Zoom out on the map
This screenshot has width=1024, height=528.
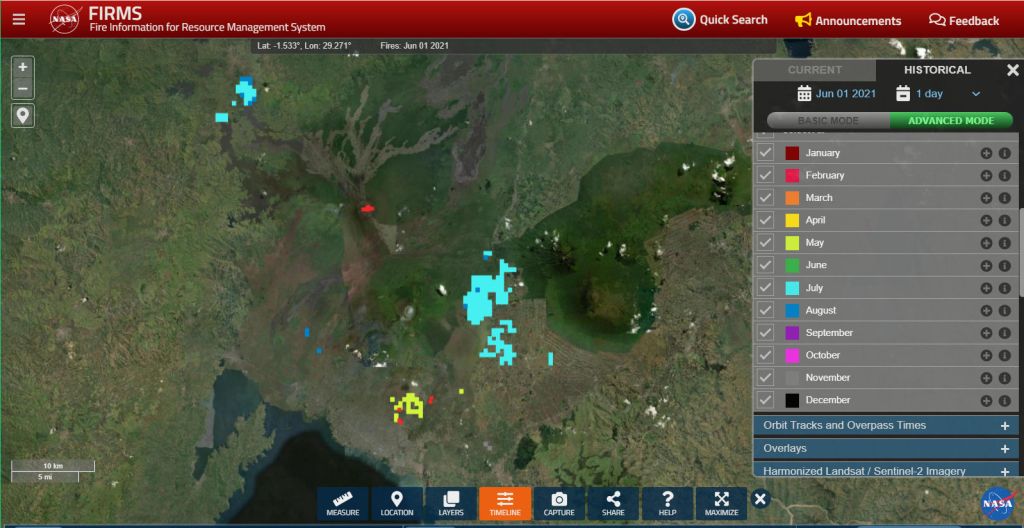pos(23,90)
